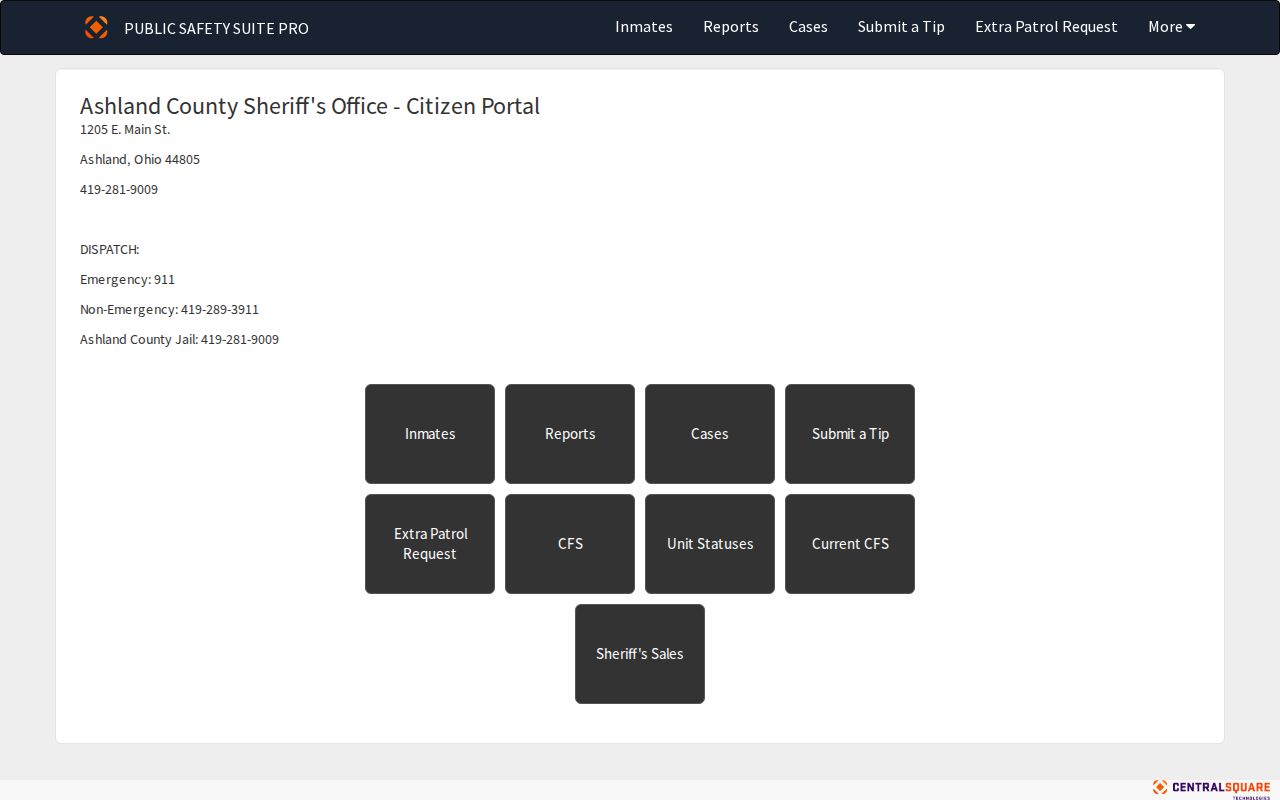Screen dimensions: 1280x800
Task: Click the Emergency: 911 line
Action: [127, 280]
